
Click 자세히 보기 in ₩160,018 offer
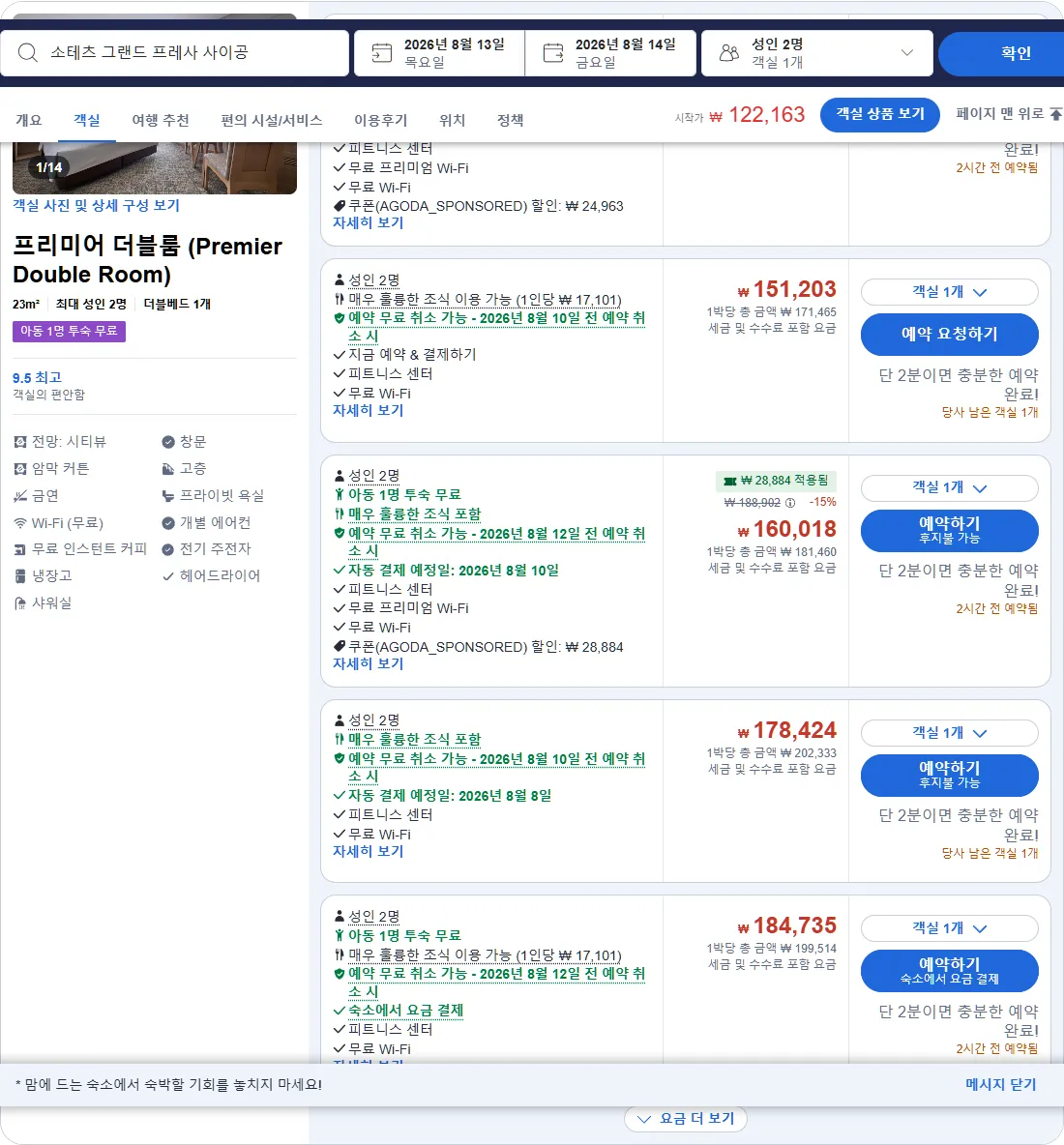369,663
